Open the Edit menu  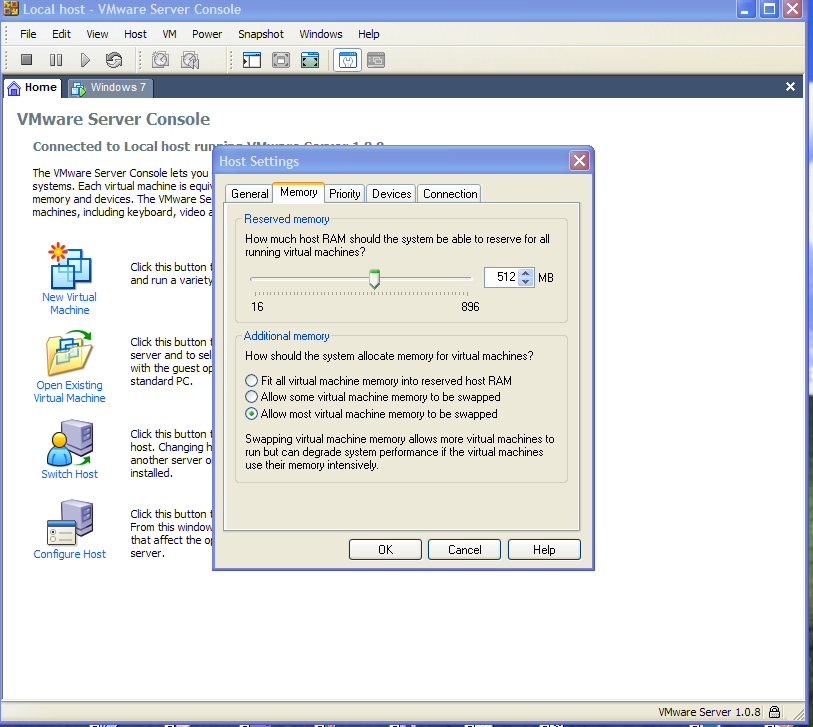tap(61, 34)
